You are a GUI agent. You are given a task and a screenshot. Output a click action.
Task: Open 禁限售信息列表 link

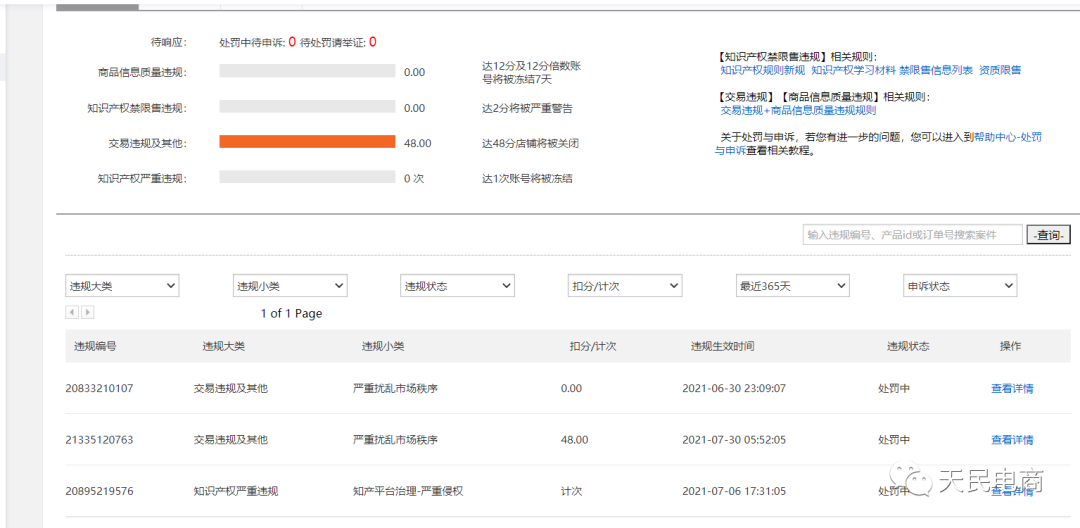[x=935, y=70]
